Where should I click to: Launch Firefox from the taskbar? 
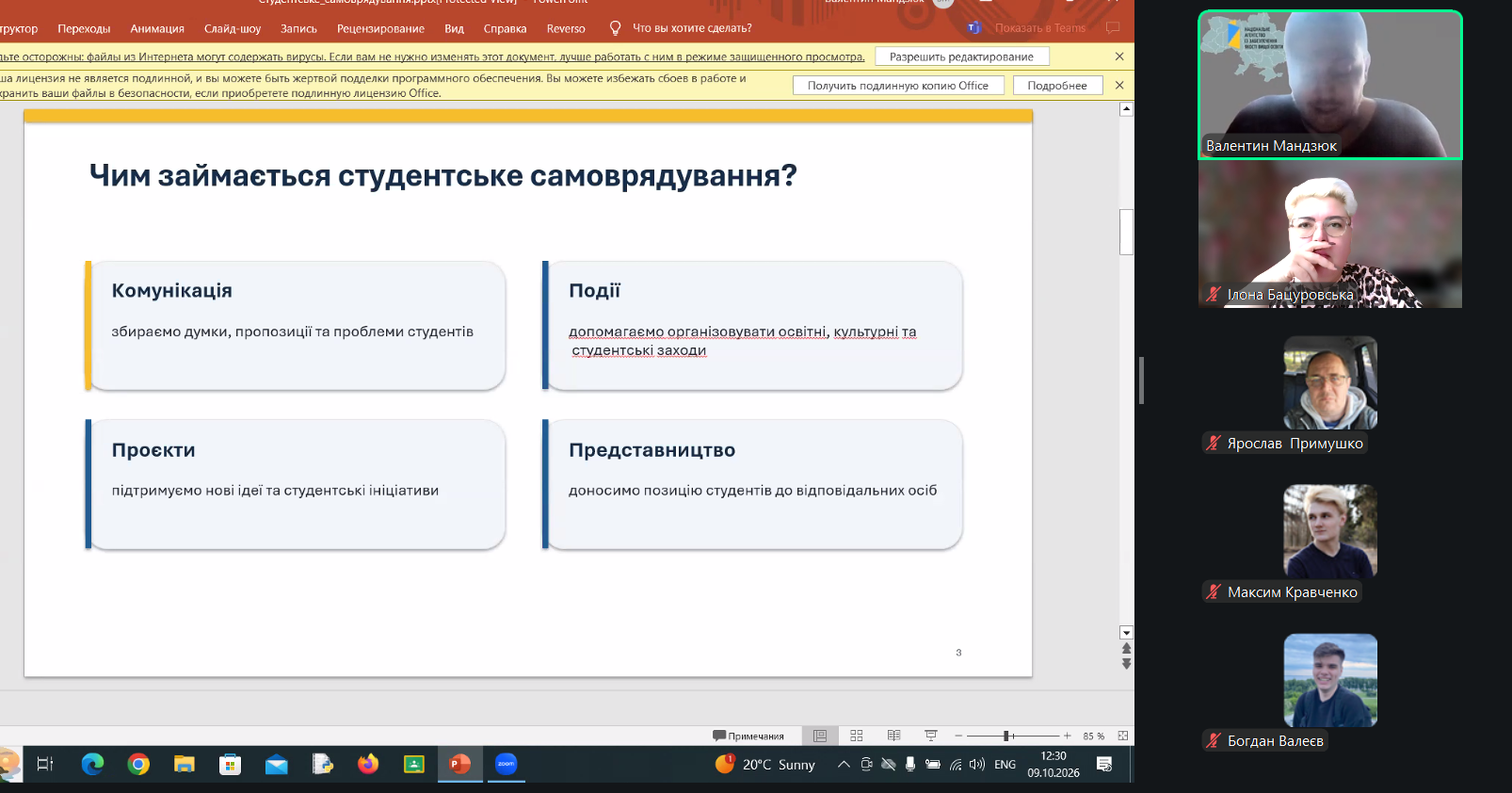(368, 764)
